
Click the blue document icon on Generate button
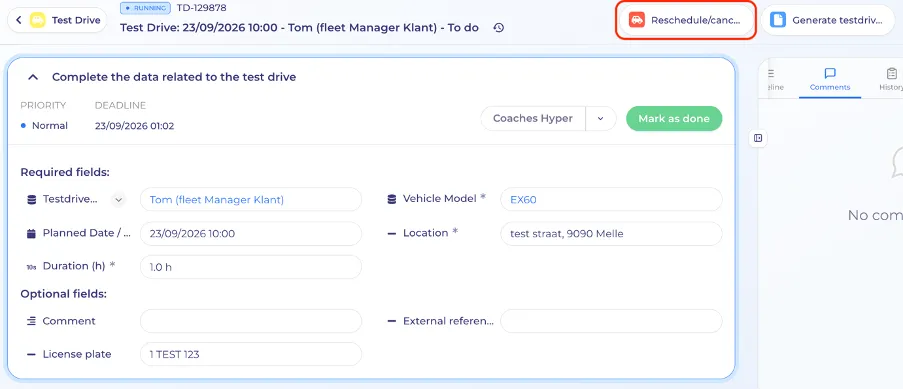[x=778, y=20]
